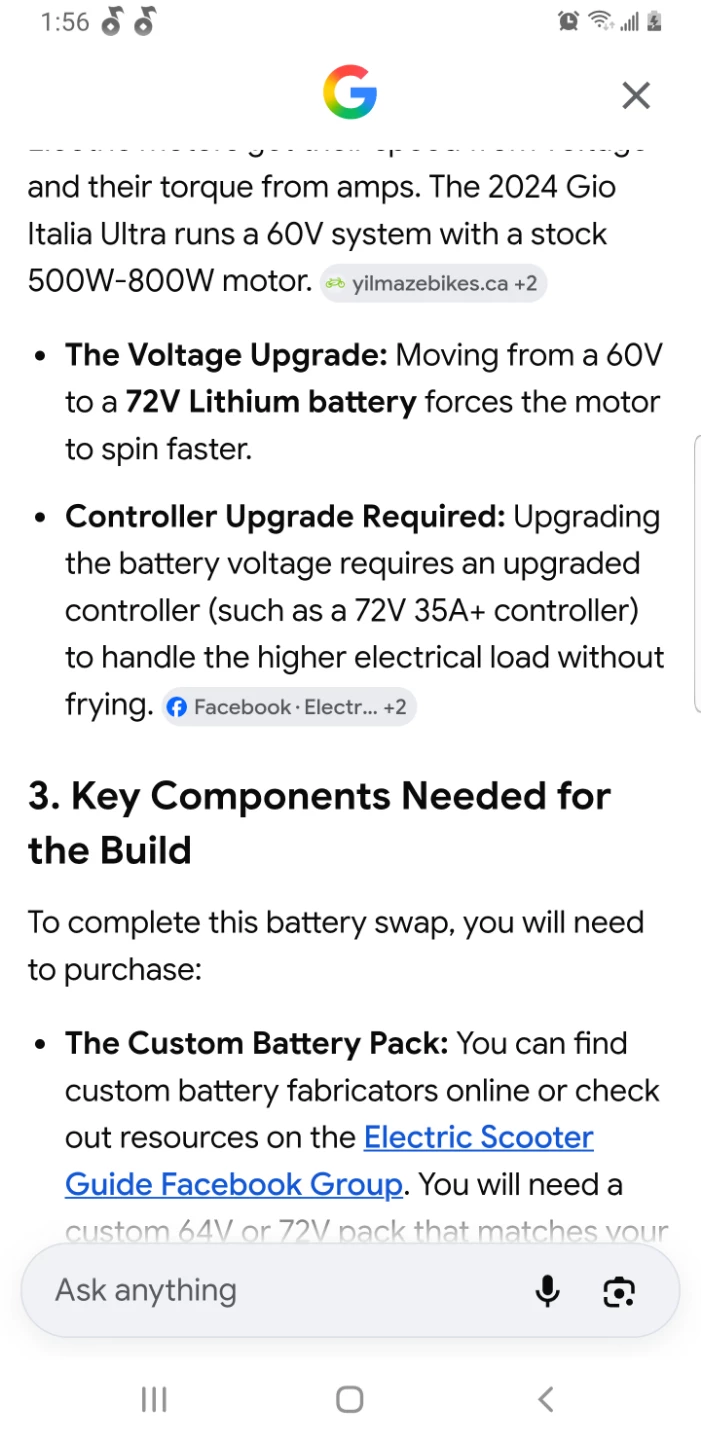Tap the edge panel handle on right
Image resolution: width=701 pixels, height=1440 pixels.
click(697, 574)
